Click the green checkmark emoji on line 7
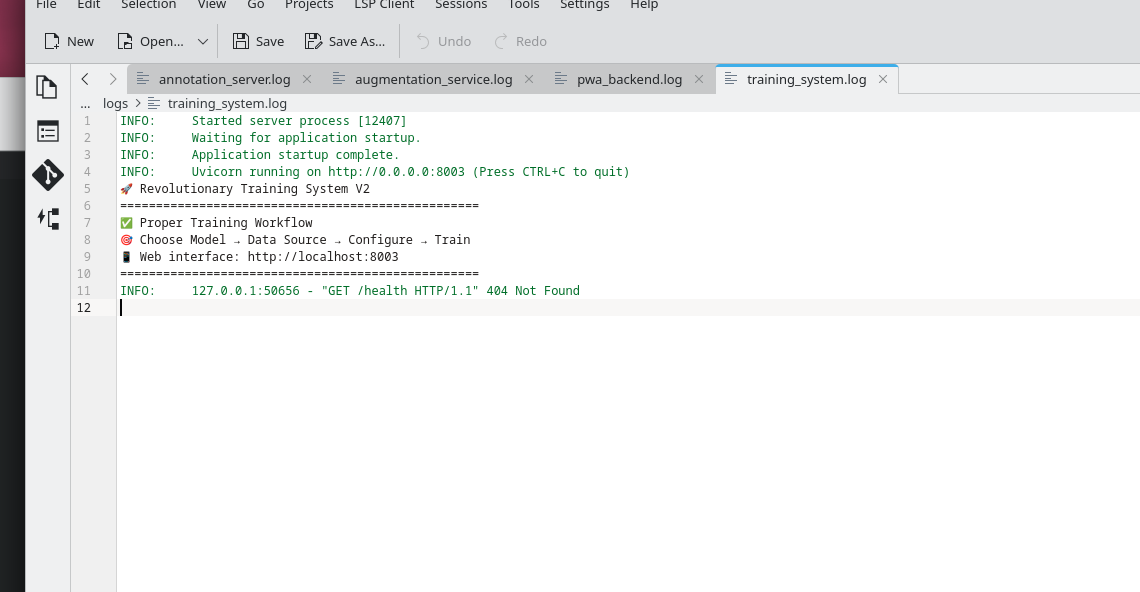 (127, 223)
